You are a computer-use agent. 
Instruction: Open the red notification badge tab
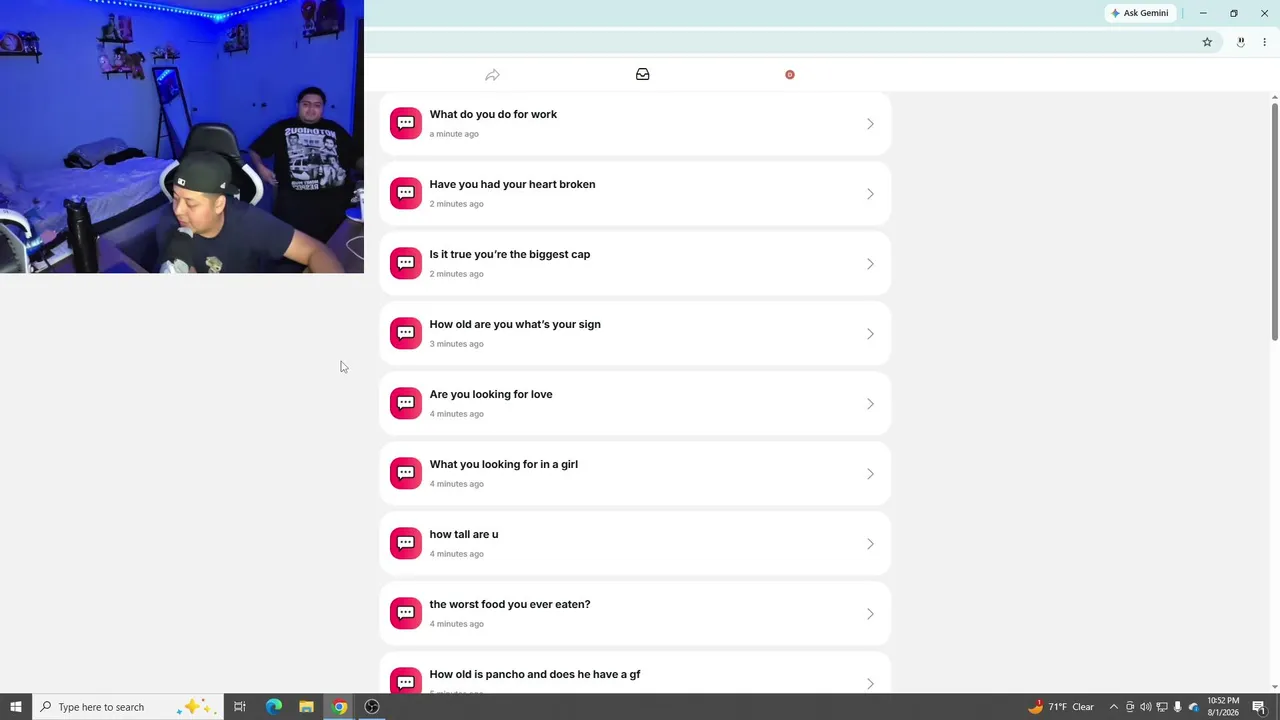pos(789,74)
